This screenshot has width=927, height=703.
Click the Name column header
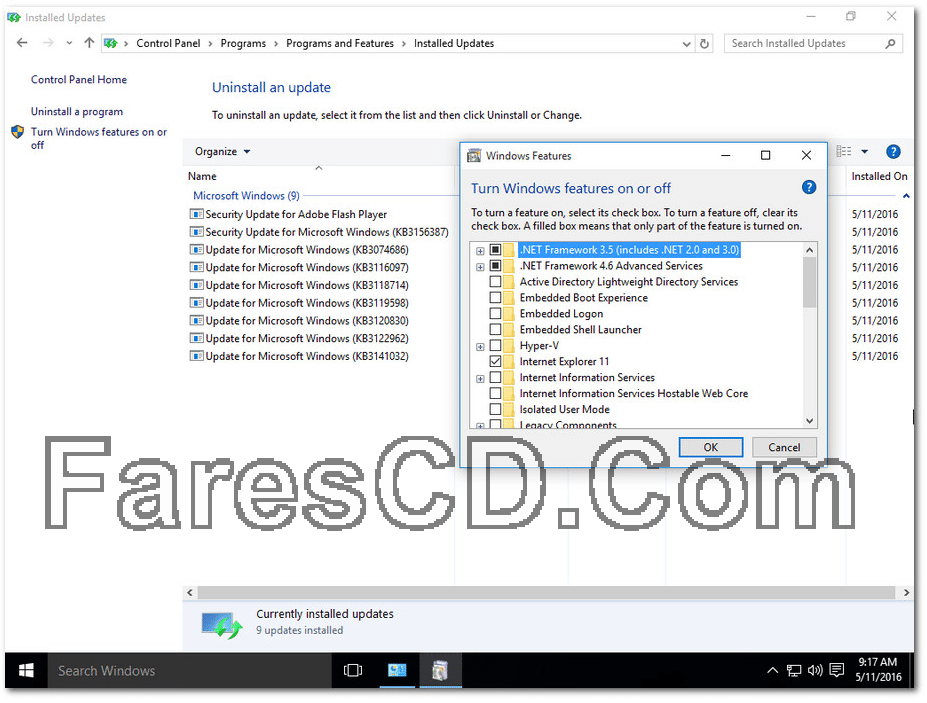202,176
